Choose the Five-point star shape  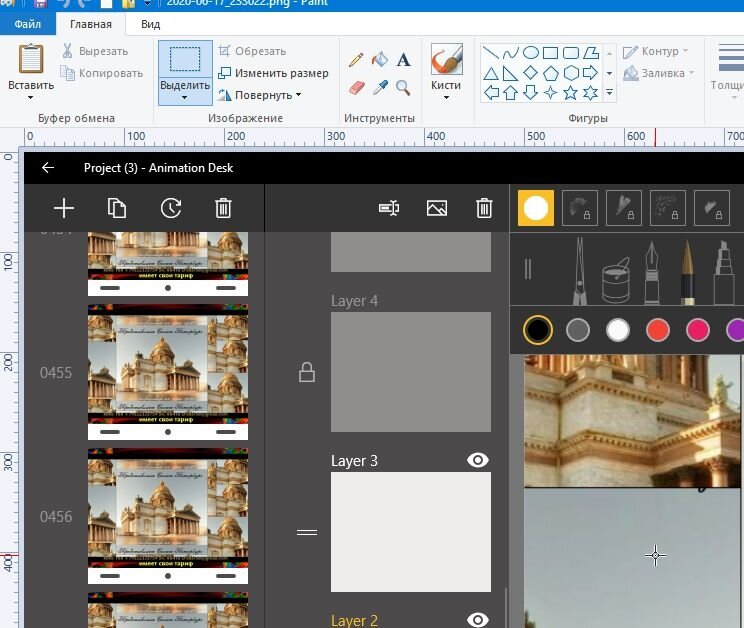coord(570,92)
